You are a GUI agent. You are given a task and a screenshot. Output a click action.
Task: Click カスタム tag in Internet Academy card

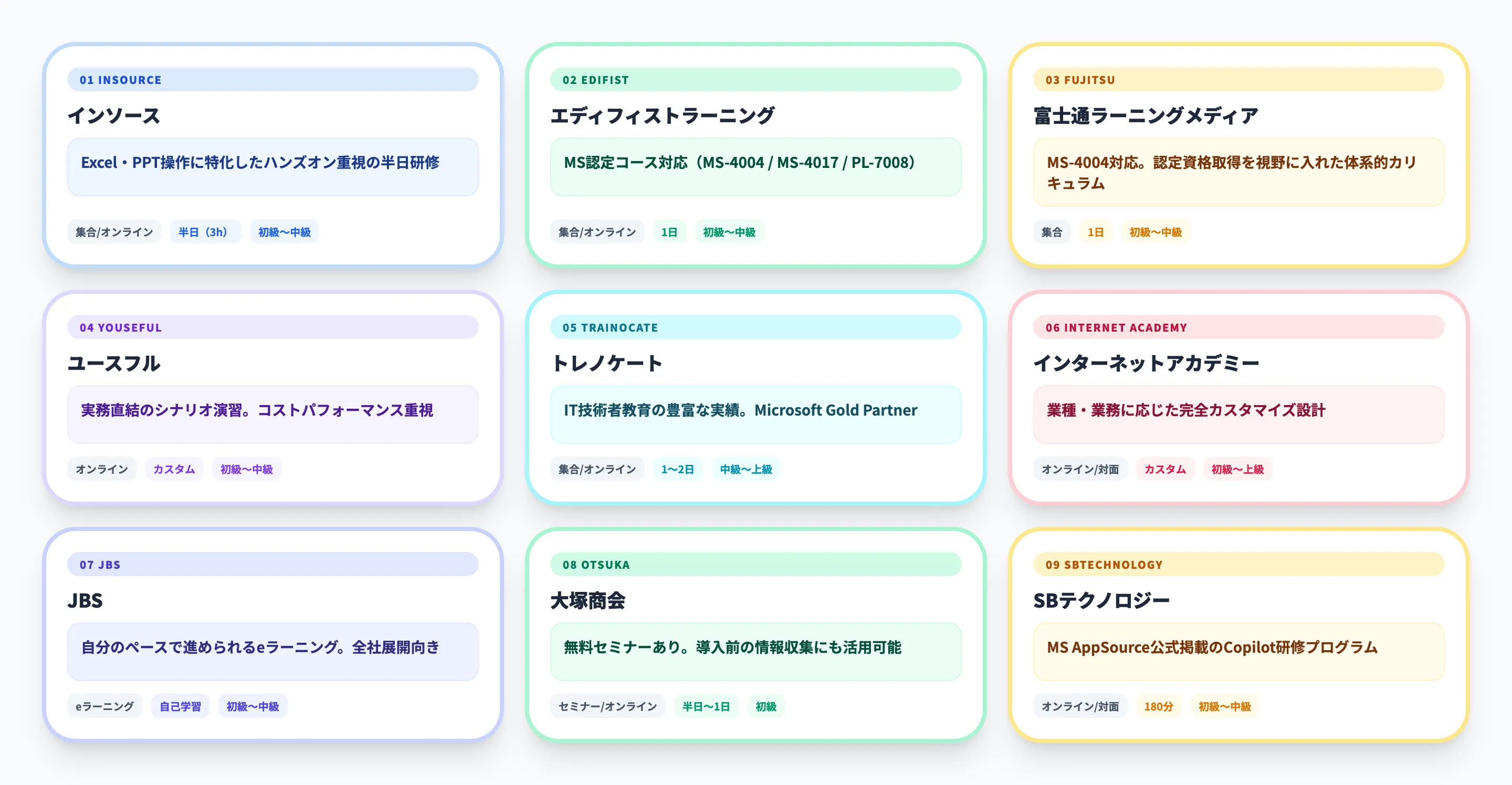pyautogui.click(x=1165, y=469)
